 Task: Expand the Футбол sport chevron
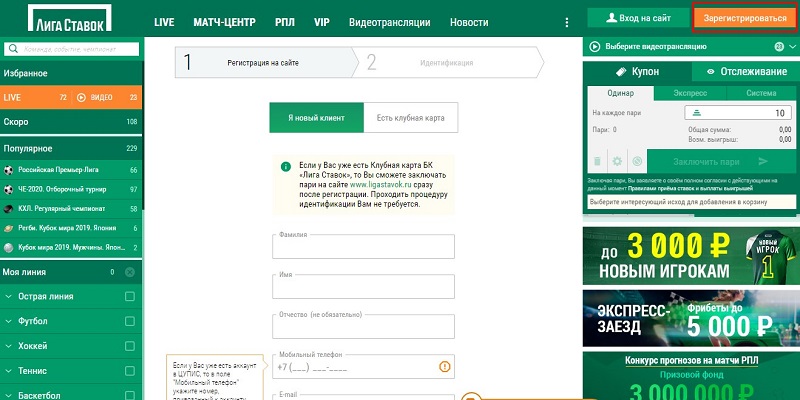tap(9, 322)
